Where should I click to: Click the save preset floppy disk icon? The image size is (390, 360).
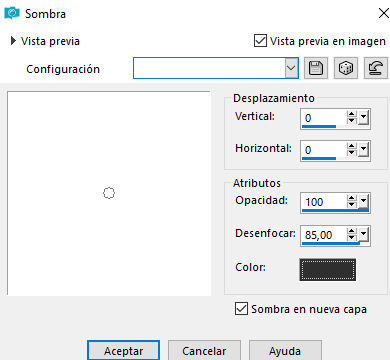pos(316,68)
